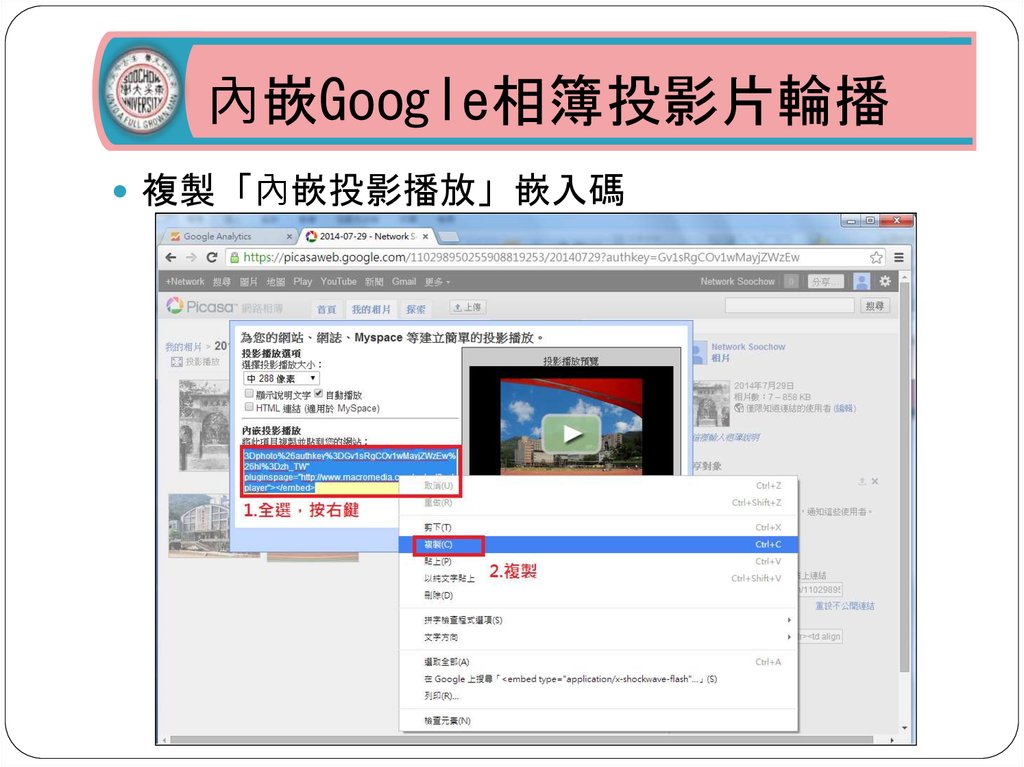Switch to the Google Analytics tab

click(229, 237)
